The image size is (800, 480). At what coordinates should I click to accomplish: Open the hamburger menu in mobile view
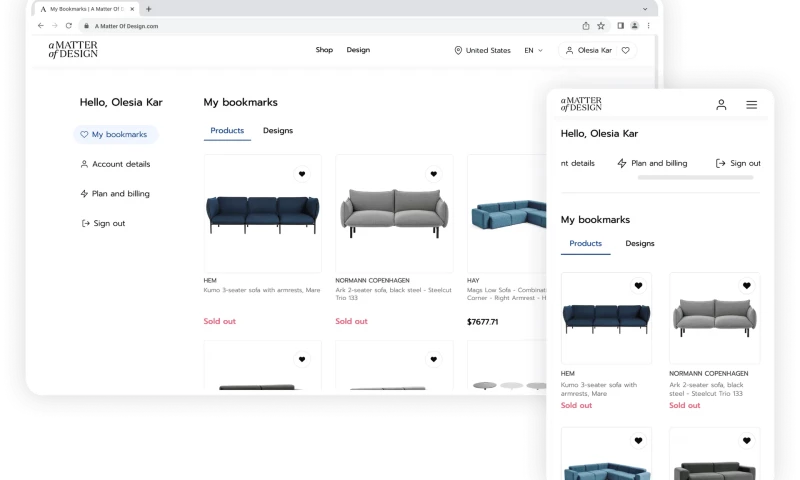tap(751, 105)
